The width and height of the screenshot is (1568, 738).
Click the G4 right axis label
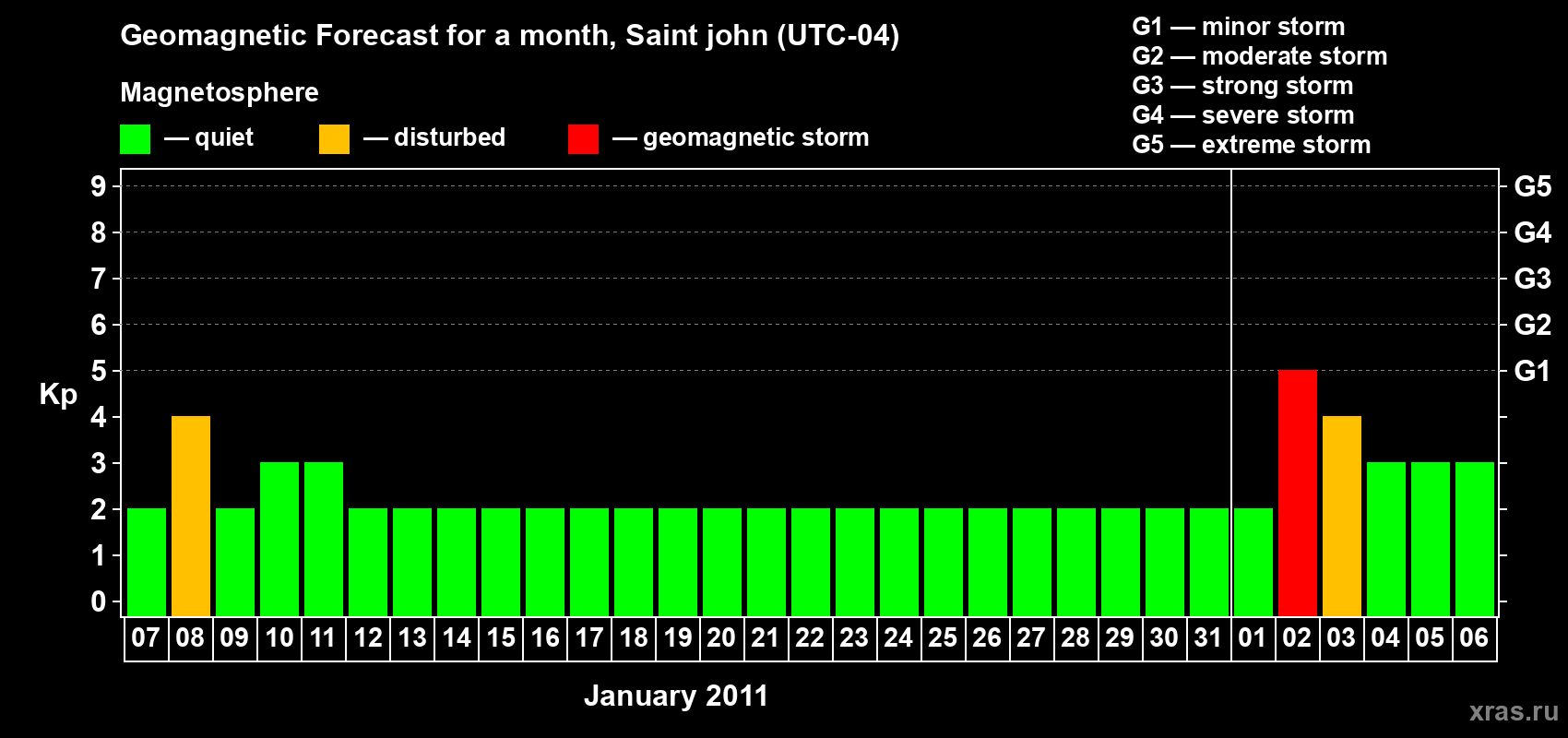pos(1532,232)
